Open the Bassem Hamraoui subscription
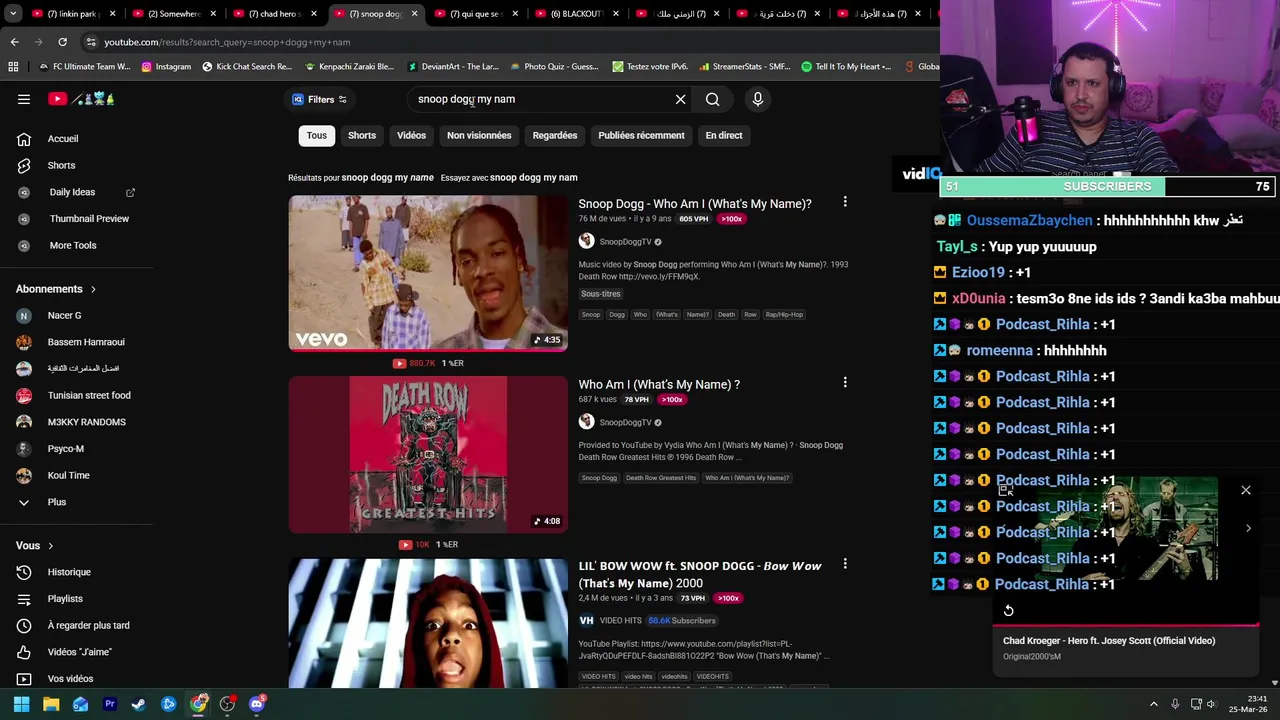The height and width of the screenshot is (720, 1280). (86, 342)
